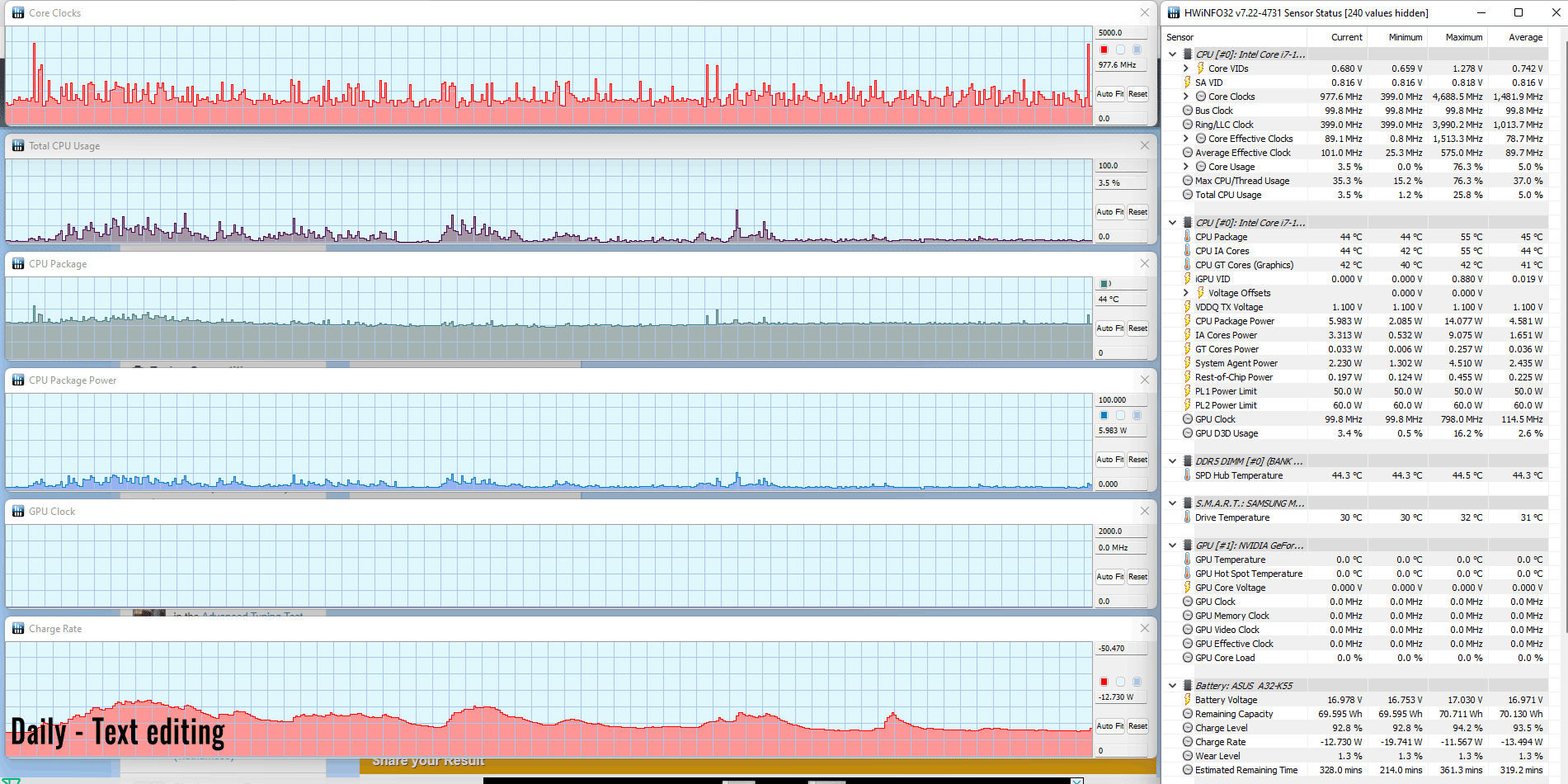Click the Maximum column header
The image size is (1568, 784).
pyautogui.click(x=1463, y=37)
